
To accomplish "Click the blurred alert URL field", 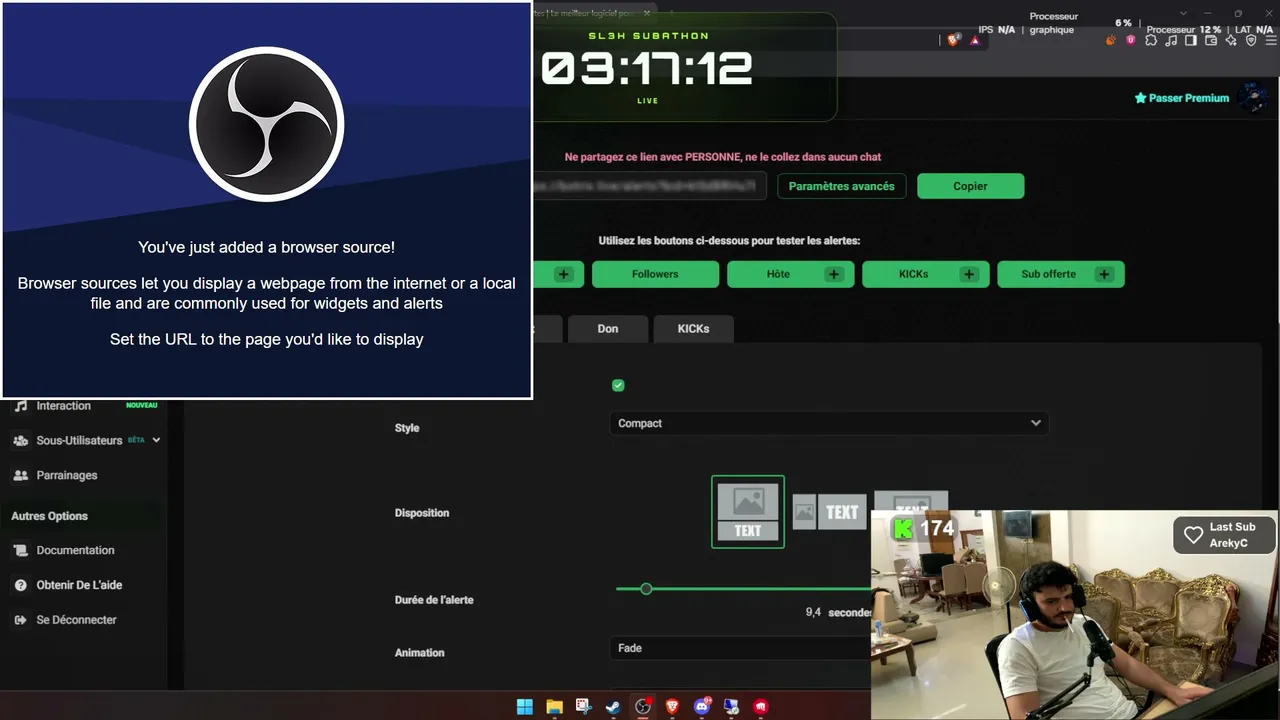I will 649,186.
